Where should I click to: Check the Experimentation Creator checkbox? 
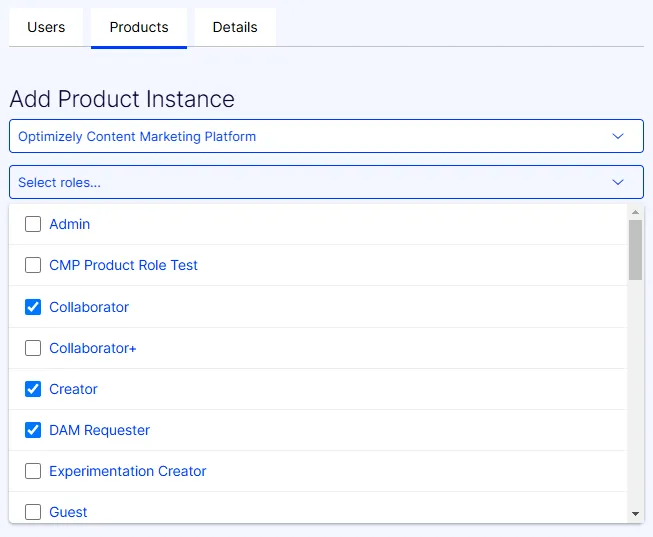tap(33, 471)
